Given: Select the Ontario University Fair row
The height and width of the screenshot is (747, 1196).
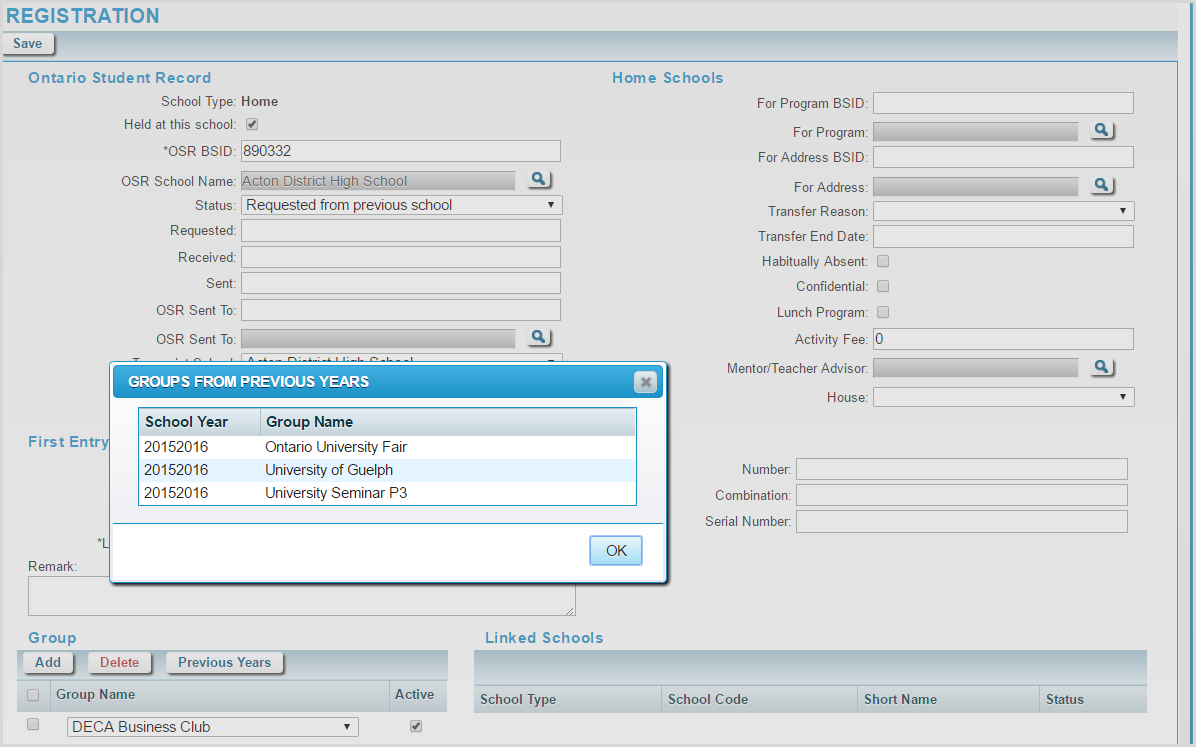Looking at the screenshot, I should point(387,447).
